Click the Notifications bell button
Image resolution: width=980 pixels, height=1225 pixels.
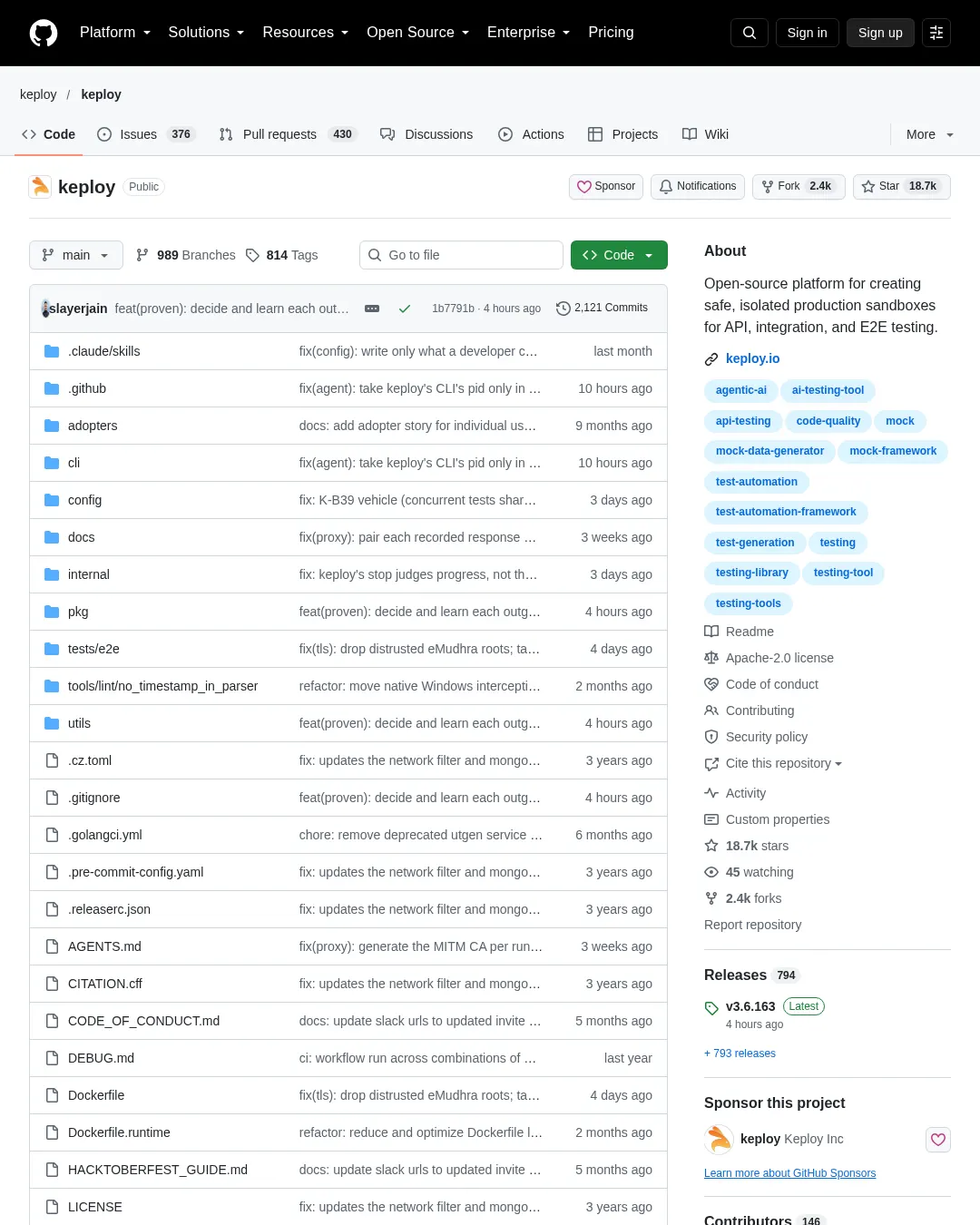click(x=698, y=186)
